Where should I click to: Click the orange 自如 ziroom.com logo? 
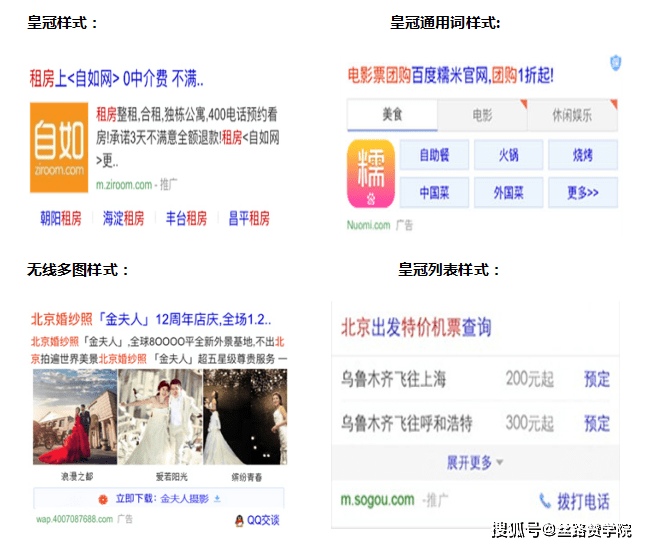tap(59, 147)
